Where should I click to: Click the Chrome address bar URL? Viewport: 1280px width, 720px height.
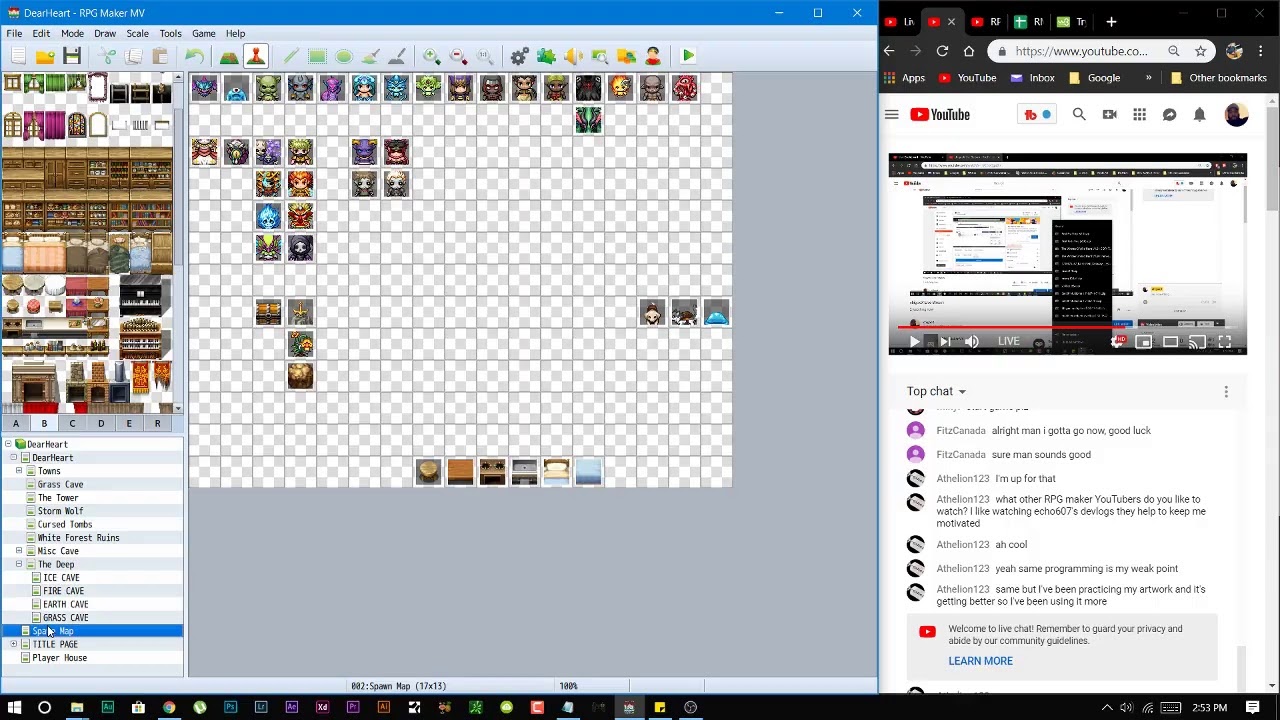coord(1081,51)
